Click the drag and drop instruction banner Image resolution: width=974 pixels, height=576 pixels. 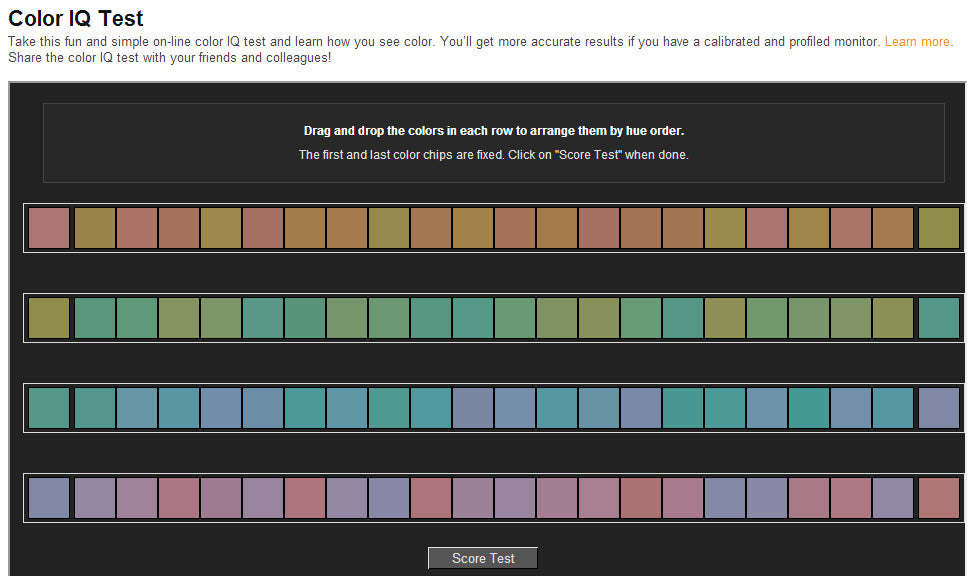pyautogui.click(x=493, y=142)
